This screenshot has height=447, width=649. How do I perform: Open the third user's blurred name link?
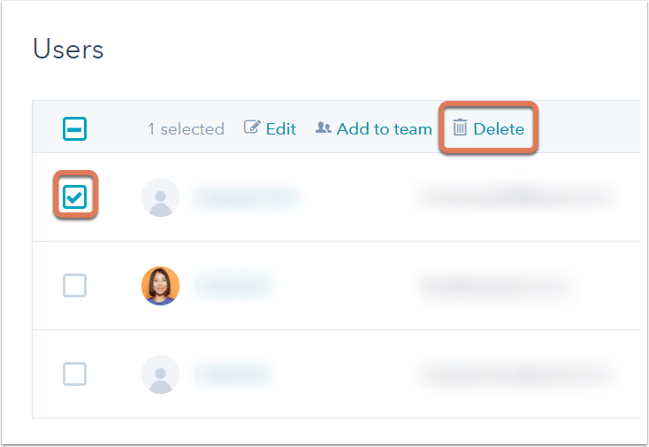(x=233, y=374)
